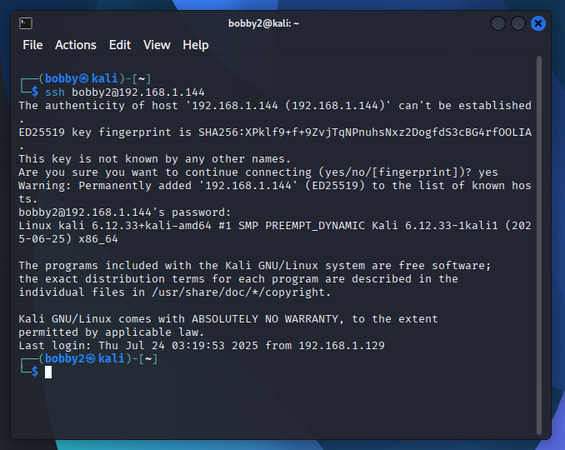The width and height of the screenshot is (565, 450).
Task: Open the Help menu
Action: [x=196, y=45]
